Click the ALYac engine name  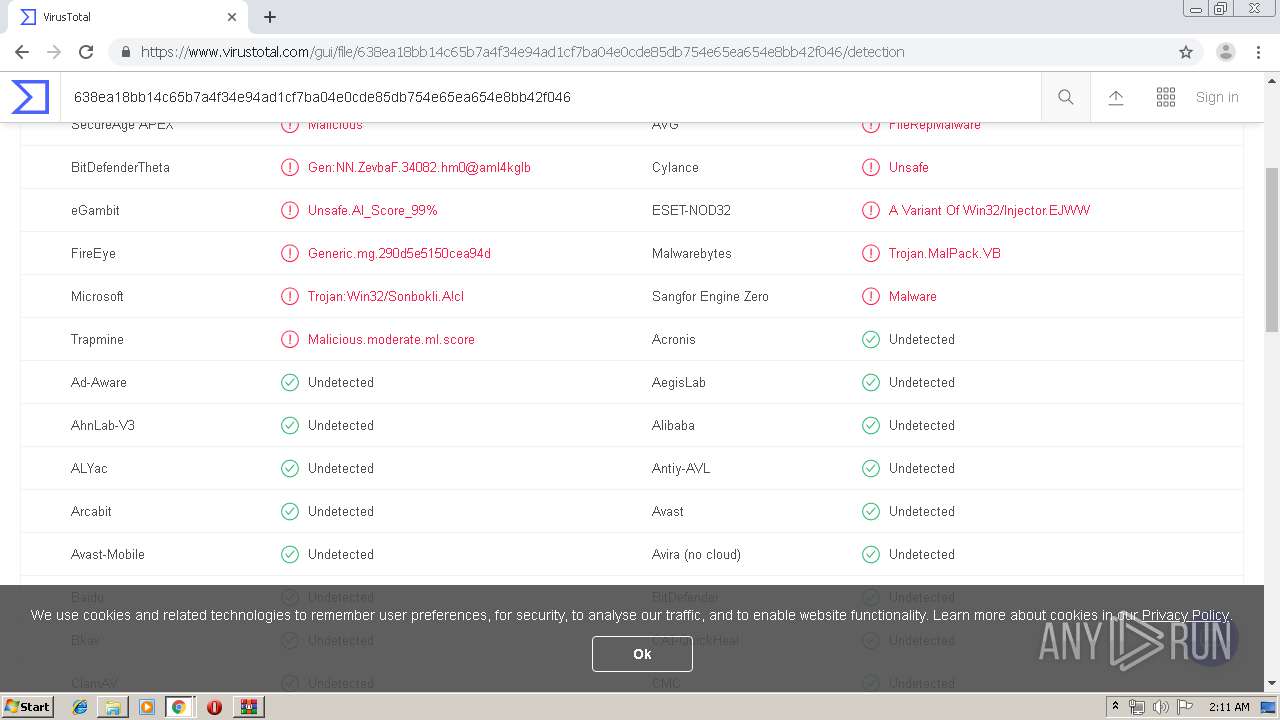[89, 468]
